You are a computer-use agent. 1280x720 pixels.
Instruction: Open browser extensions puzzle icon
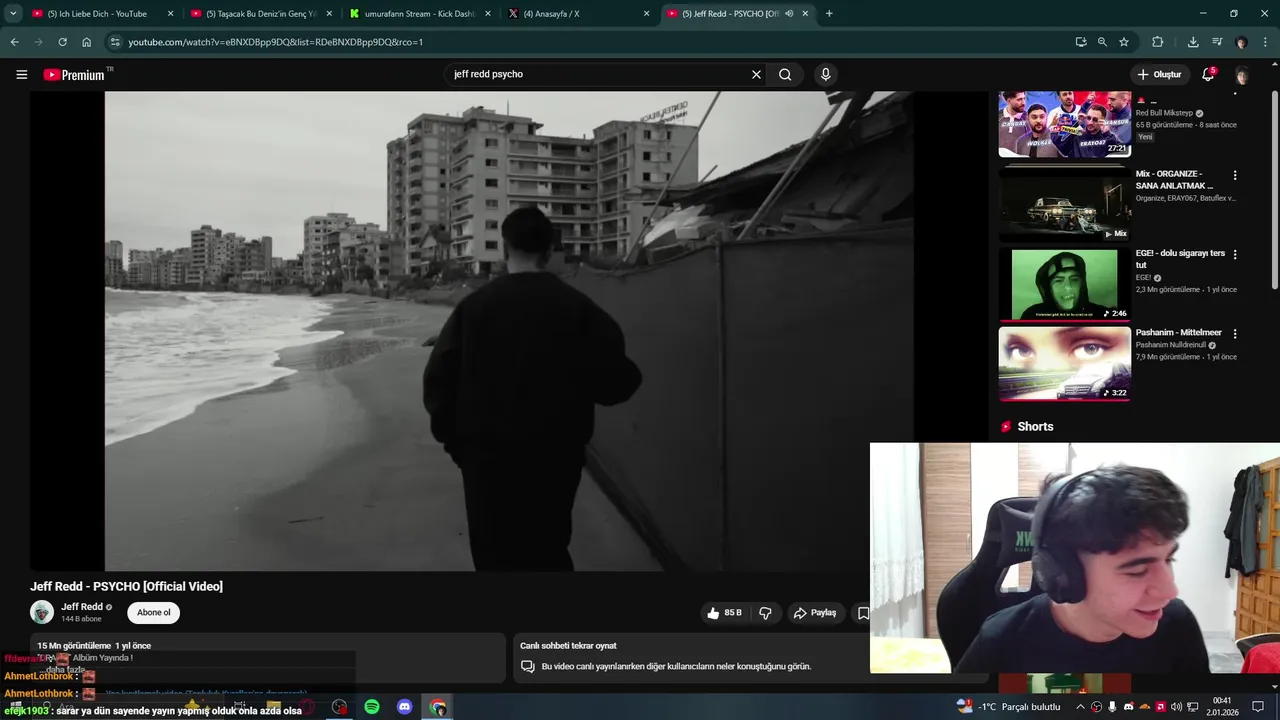1158,42
